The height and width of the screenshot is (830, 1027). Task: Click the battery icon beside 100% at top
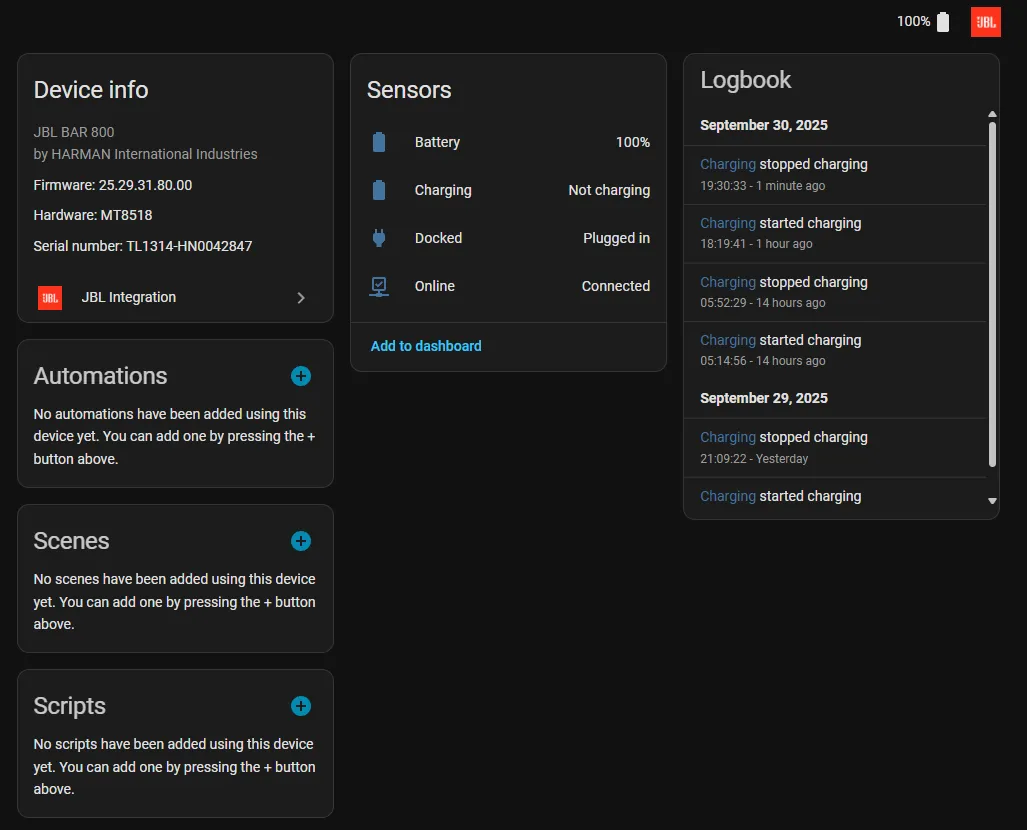[943, 22]
